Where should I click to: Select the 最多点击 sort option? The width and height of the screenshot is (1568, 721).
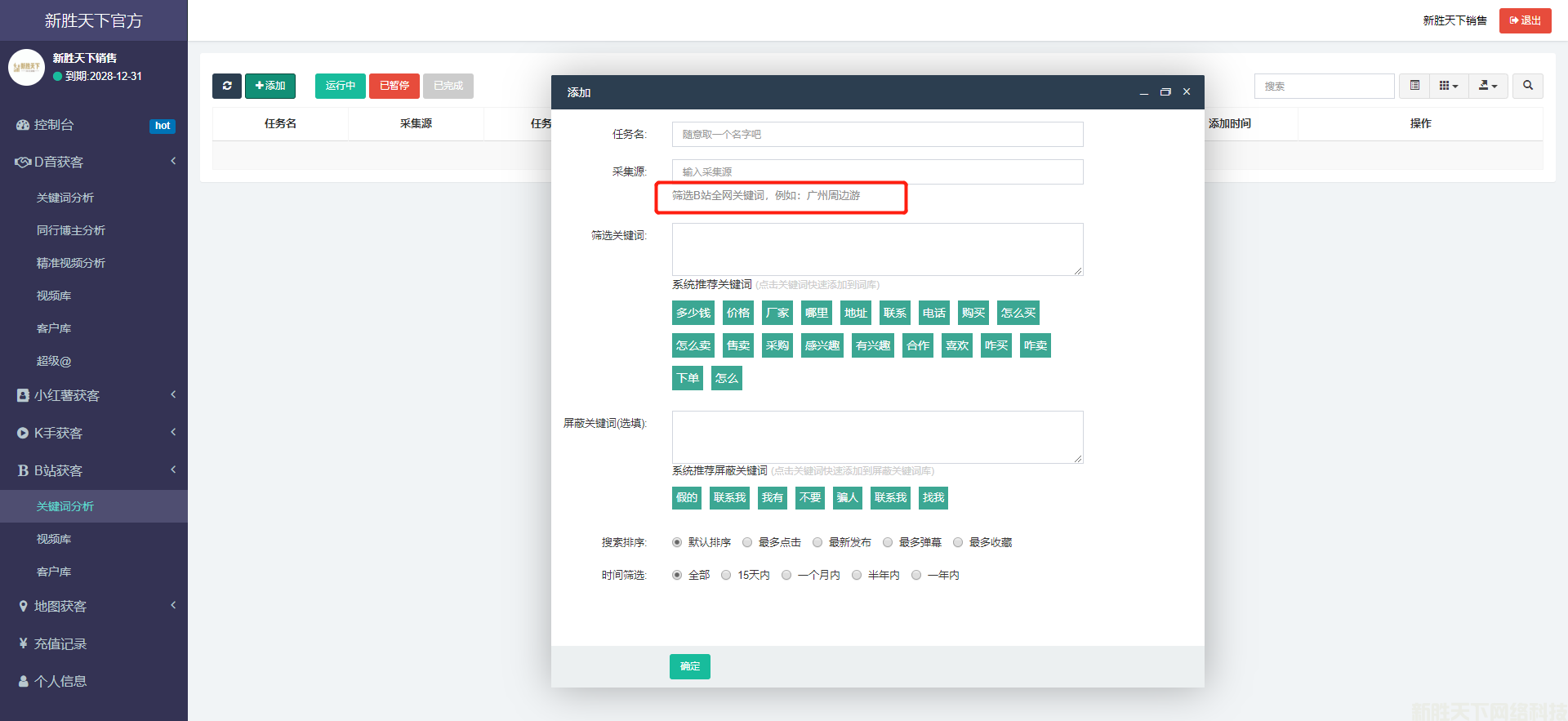(747, 542)
